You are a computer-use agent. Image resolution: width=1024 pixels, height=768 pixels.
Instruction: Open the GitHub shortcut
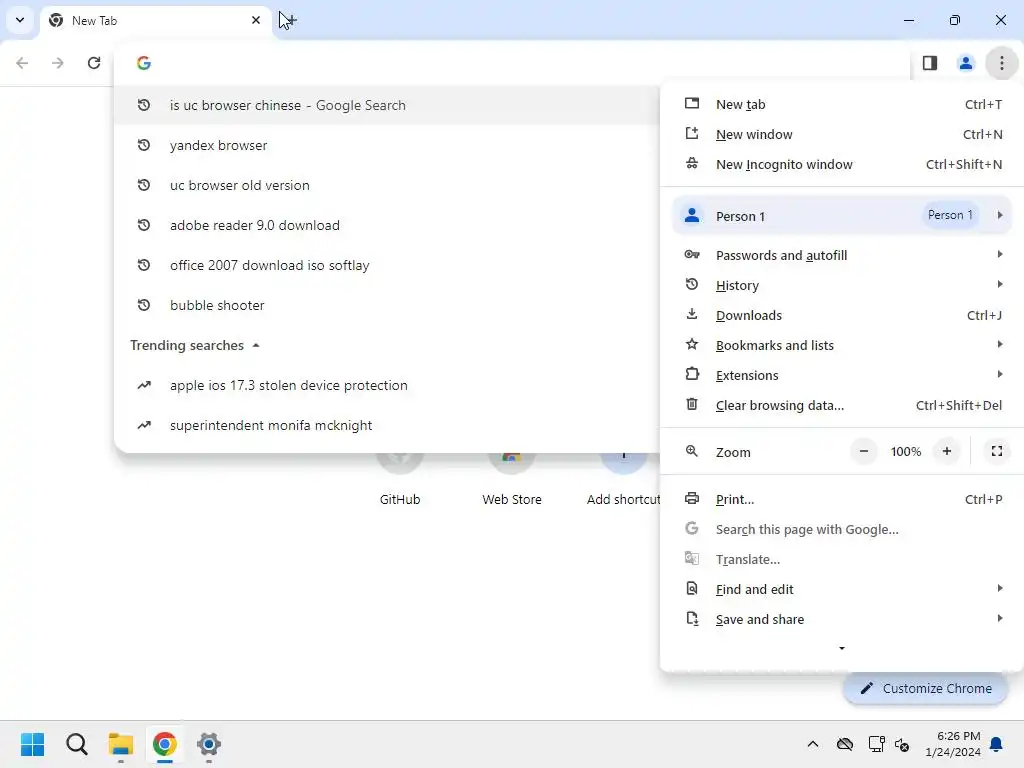coord(400,480)
